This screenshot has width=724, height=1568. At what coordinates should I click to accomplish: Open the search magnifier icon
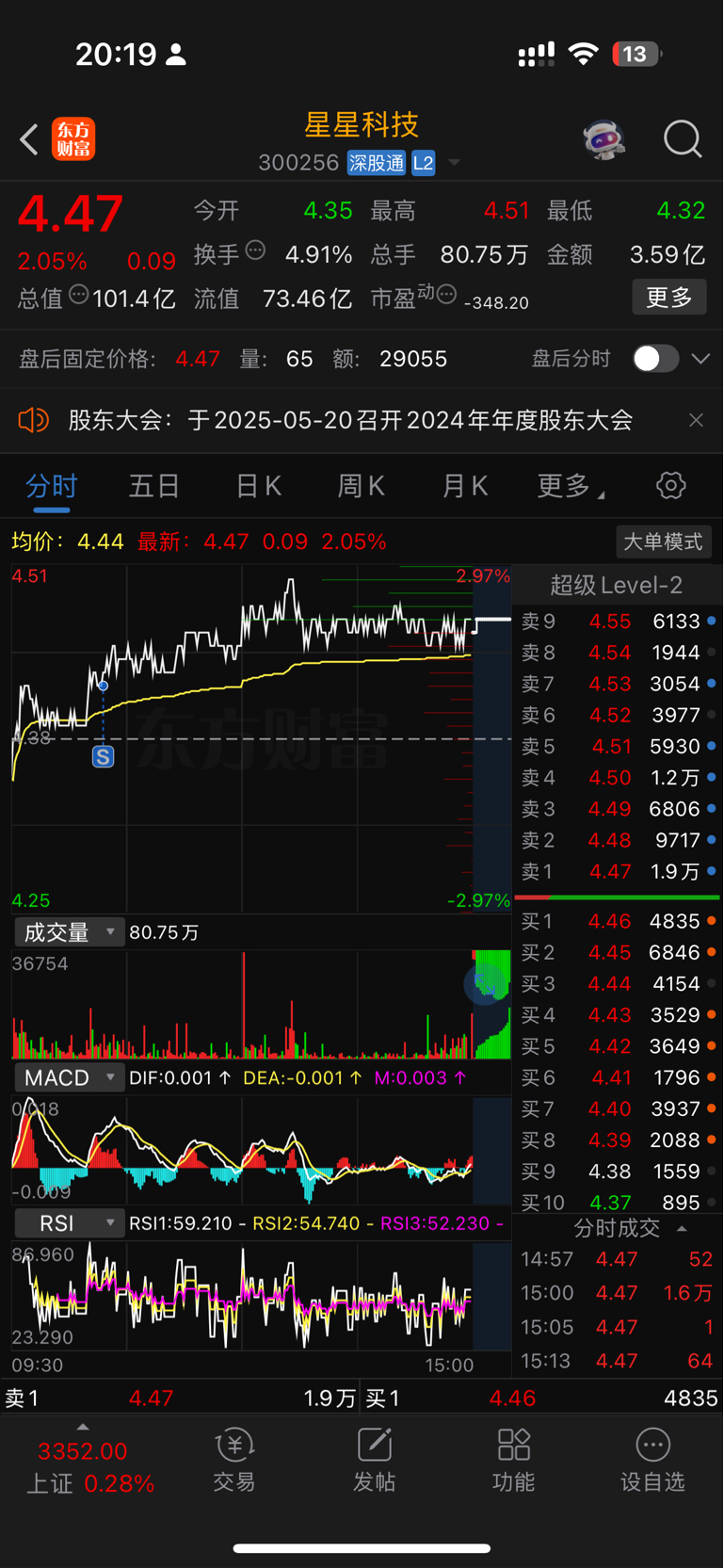(683, 139)
